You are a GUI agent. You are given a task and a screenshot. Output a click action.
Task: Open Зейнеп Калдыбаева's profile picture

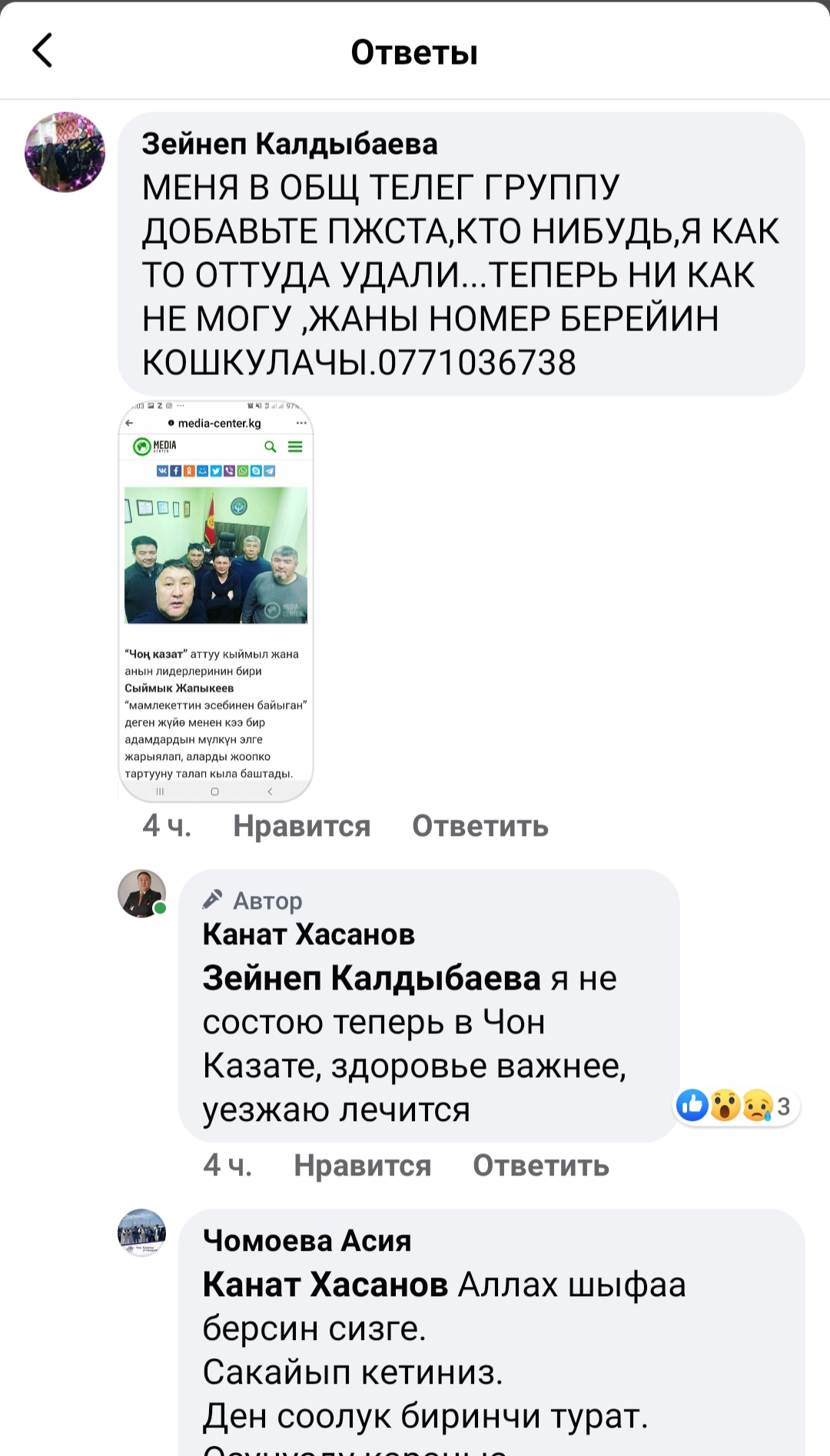(65, 152)
